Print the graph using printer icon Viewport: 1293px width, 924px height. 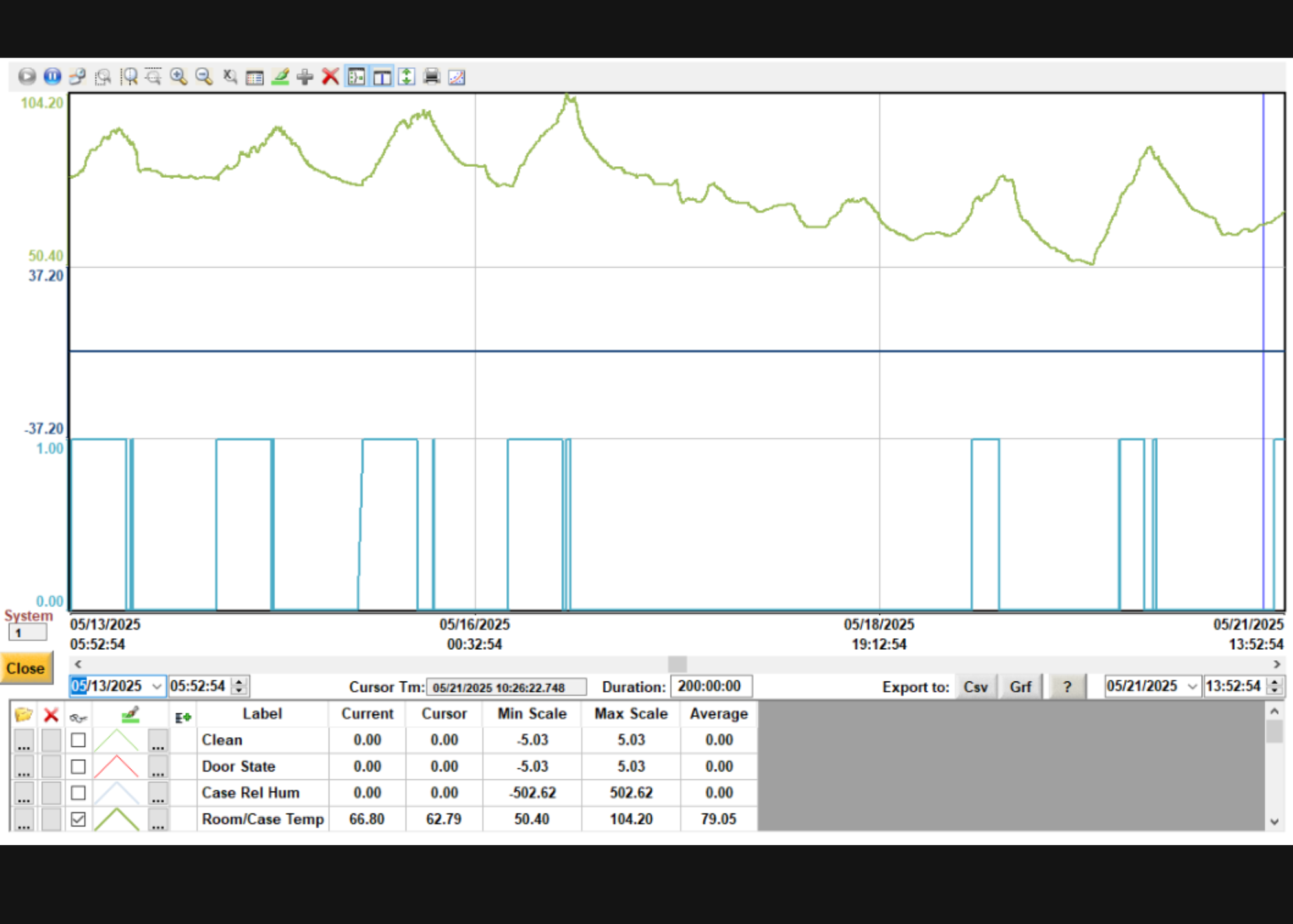(432, 77)
